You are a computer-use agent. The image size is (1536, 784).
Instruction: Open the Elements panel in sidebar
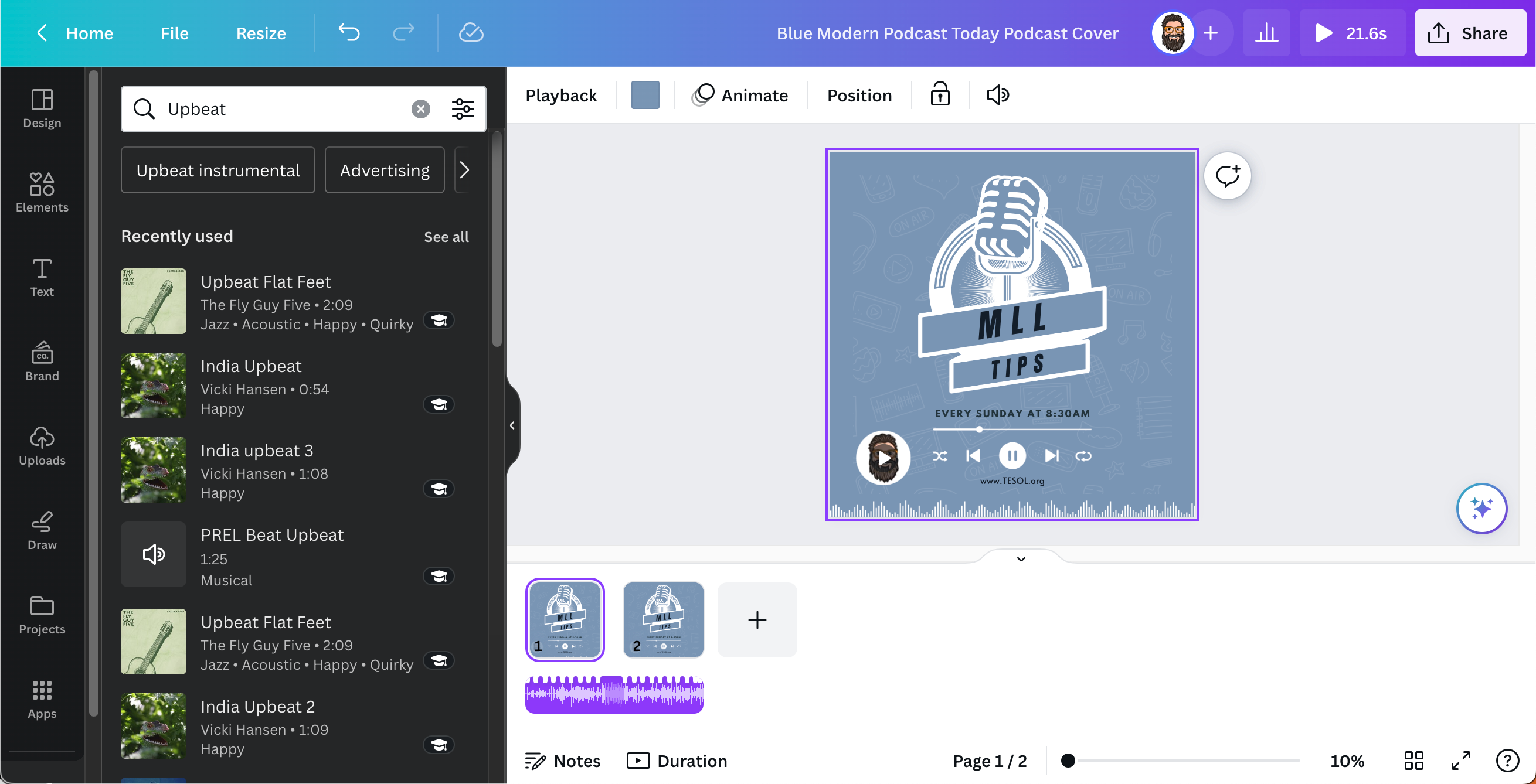tap(42, 192)
